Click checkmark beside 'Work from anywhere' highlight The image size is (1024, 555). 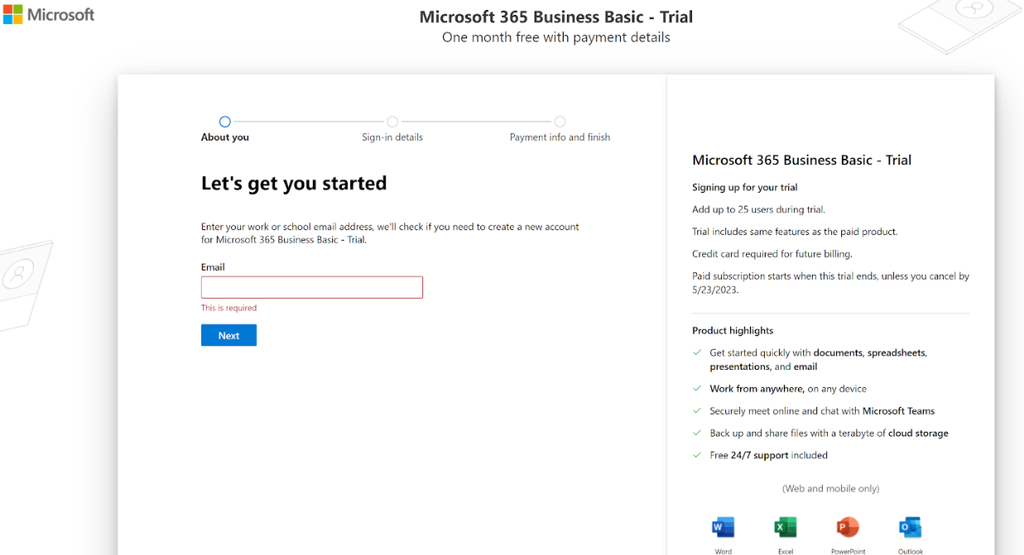(x=697, y=388)
